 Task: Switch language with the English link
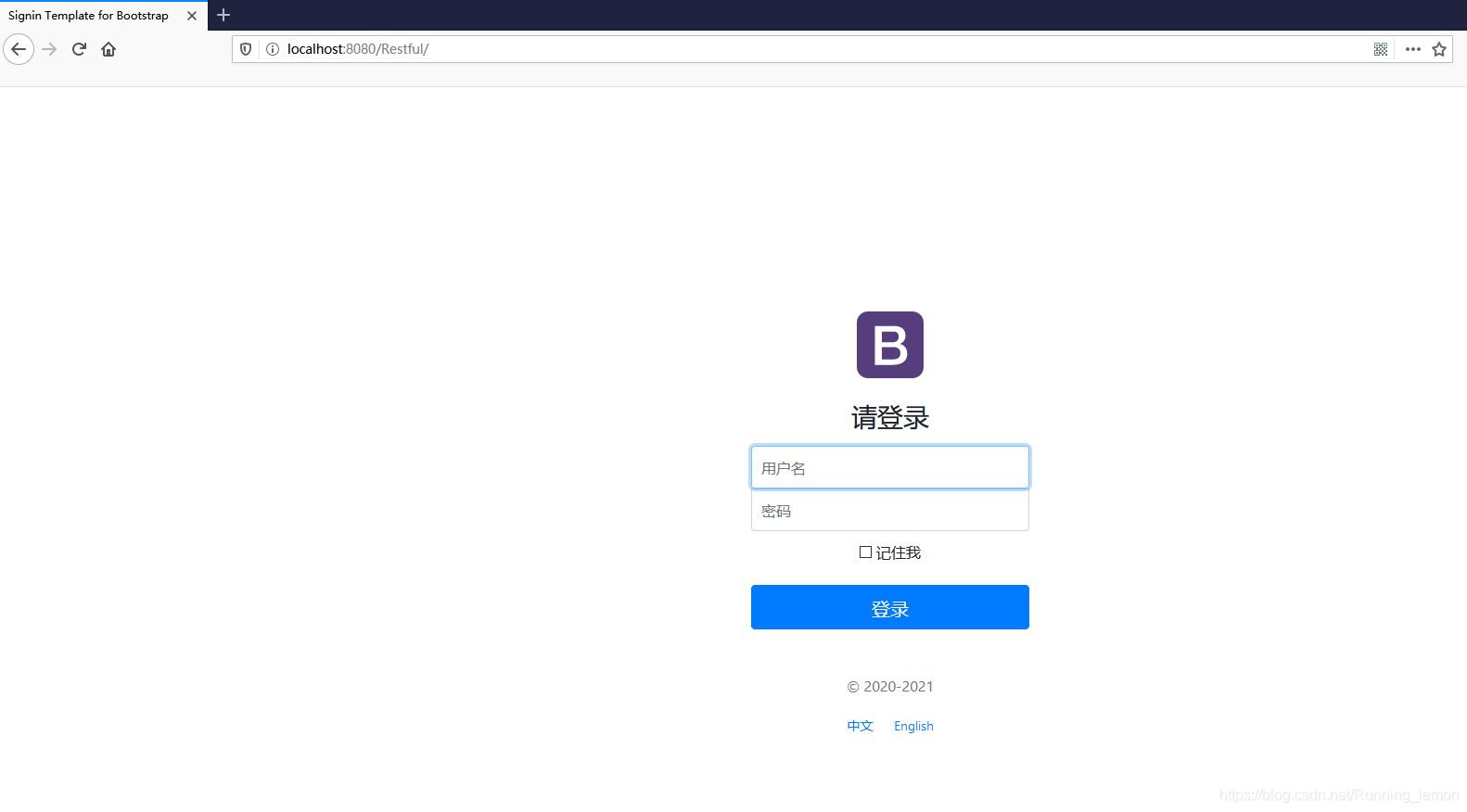tap(913, 726)
